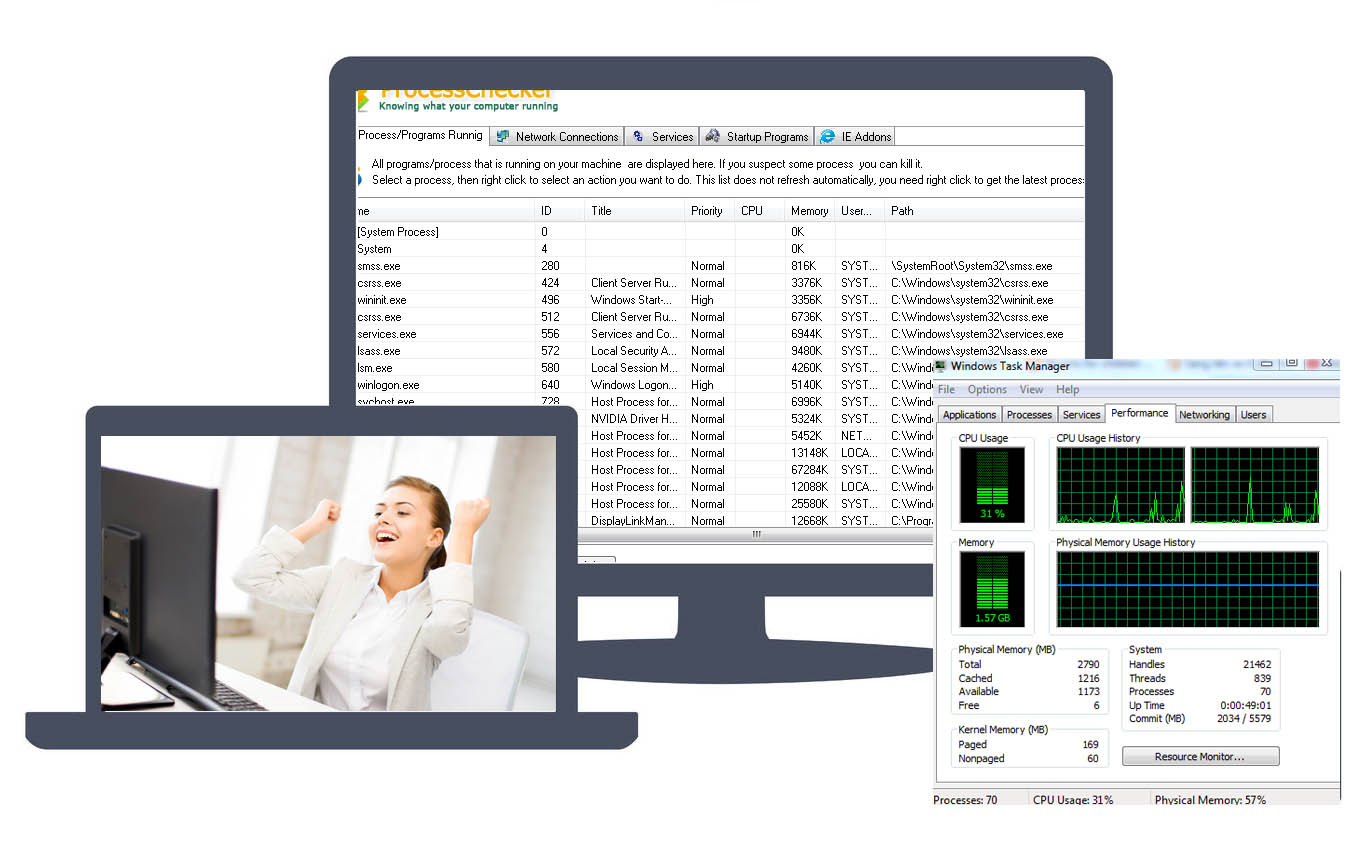
Task: Click path \SystemRoot\System32\smss.exe
Action: pyautogui.click(x=972, y=266)
